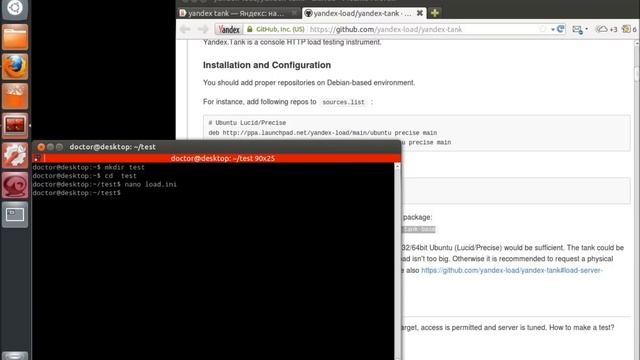Close the yandex-load/yandex-tank tab
The width and height of the screenshot is (640, 360).
click(x=420, y=13)
